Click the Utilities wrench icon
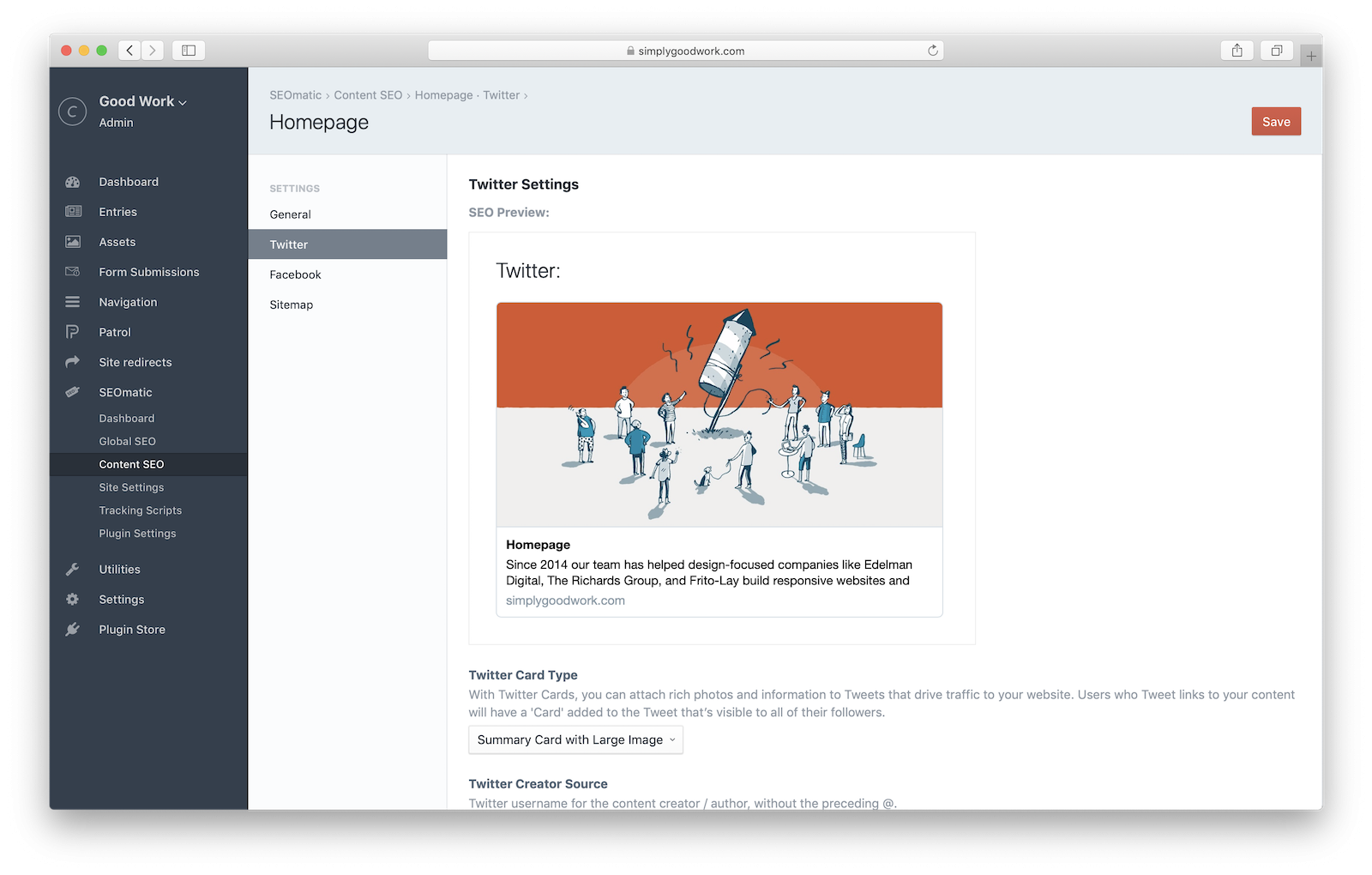The width and height of the screenshot is (1372, 875). point(73,570)
